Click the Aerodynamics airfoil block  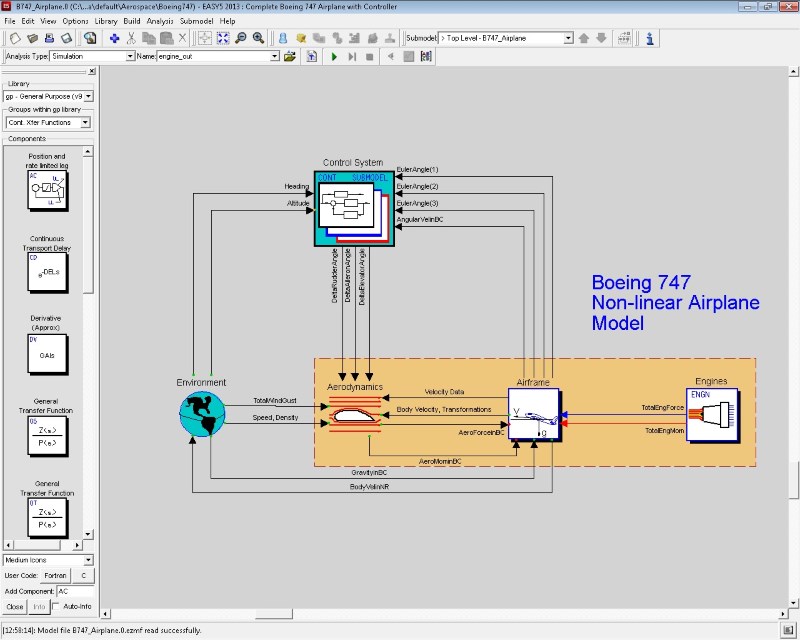coord(355,414)
